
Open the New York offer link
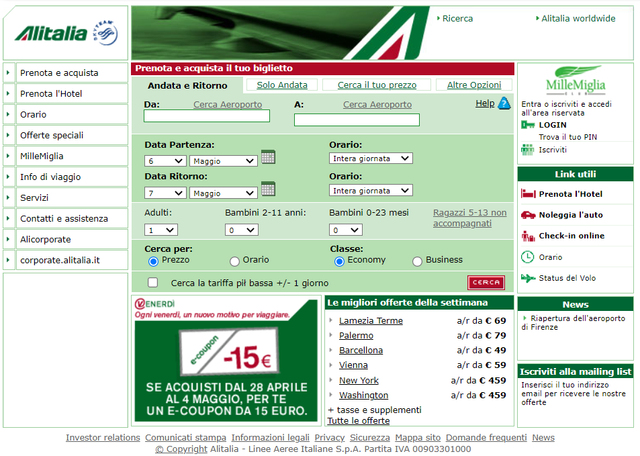359,380
